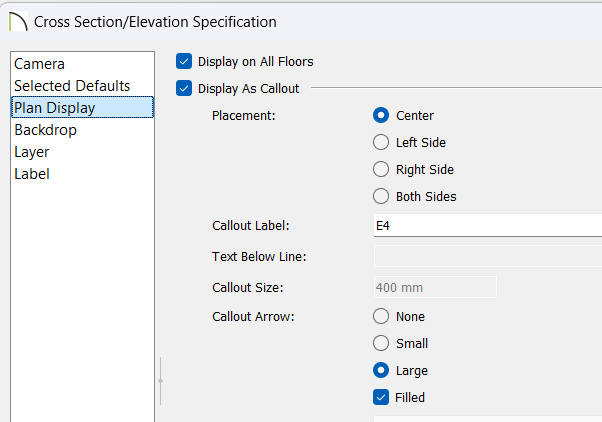Toggle the Display As Callout checkbox
The image size is (602, 422).
(184, 88)
